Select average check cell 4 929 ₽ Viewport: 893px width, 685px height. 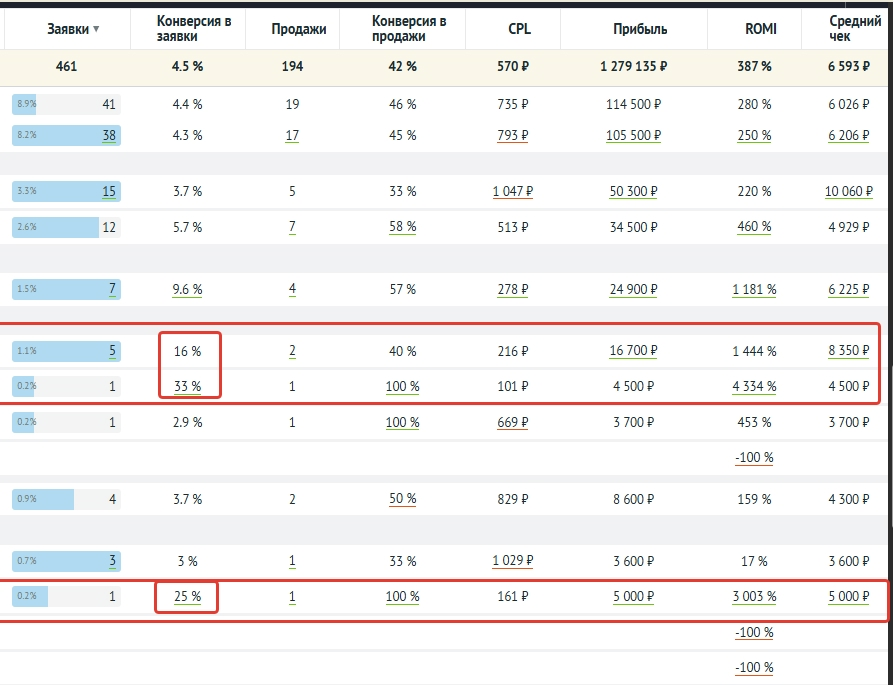pos(849,227)
